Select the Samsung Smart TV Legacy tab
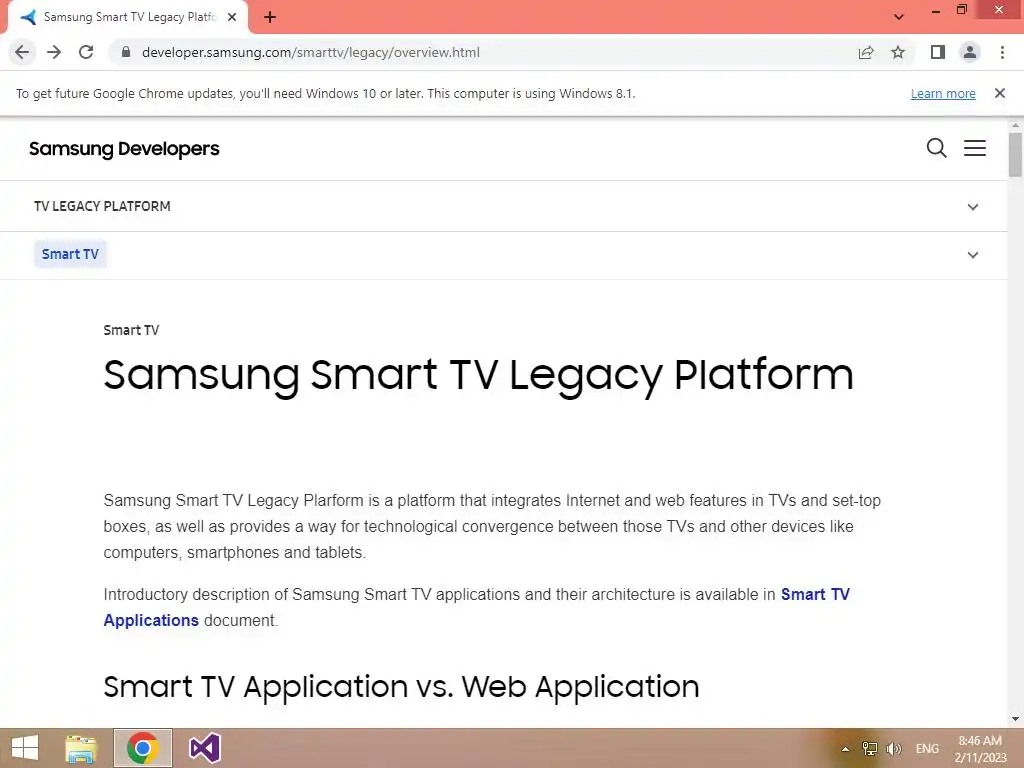Image resolution: width=1024 pixels, height=768 pixels. pos(129,18)
